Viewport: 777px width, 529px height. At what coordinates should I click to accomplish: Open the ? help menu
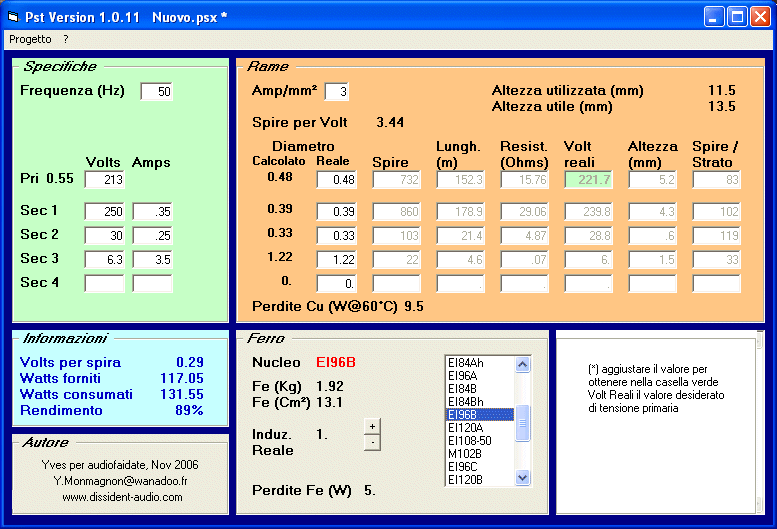pyautogui.click(x=65, y=39)
